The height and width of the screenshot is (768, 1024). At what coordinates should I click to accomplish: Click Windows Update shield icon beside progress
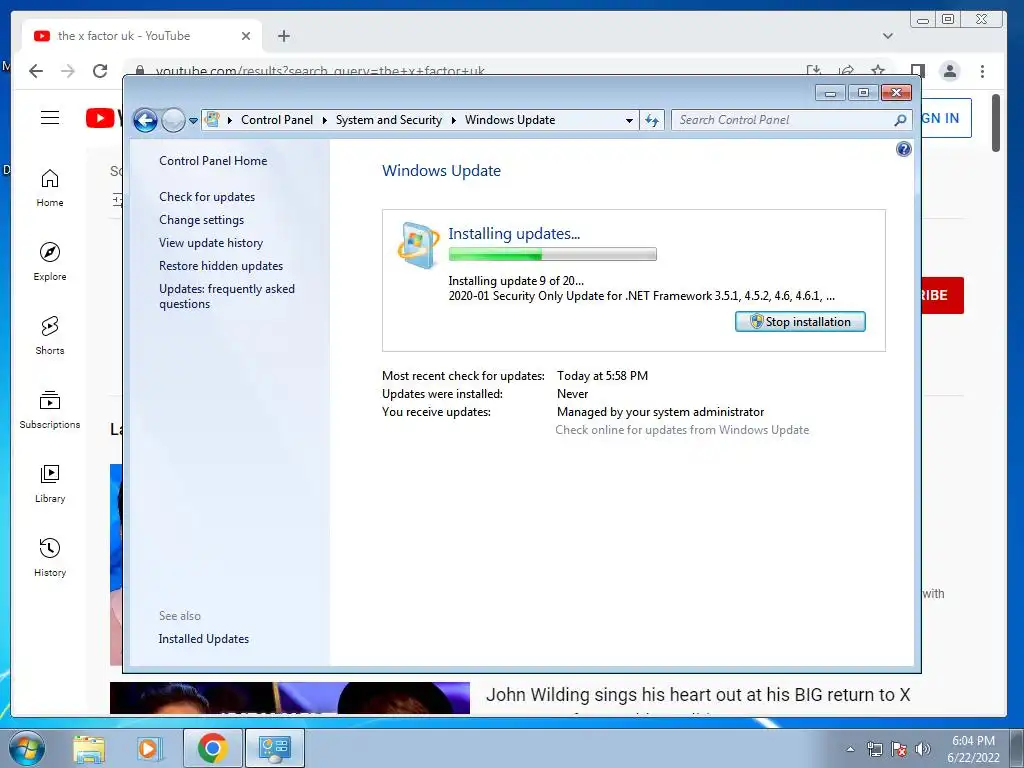pos(418,246)
